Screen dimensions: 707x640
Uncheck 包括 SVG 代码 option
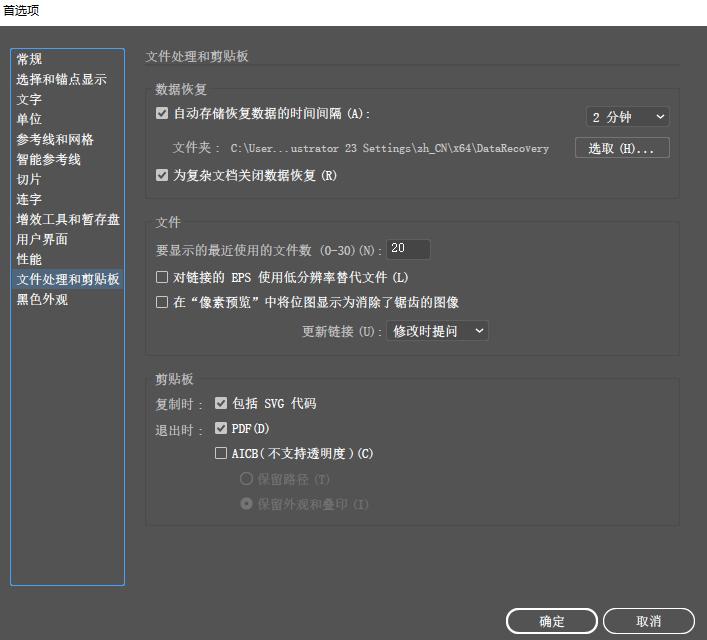[221, 403]
